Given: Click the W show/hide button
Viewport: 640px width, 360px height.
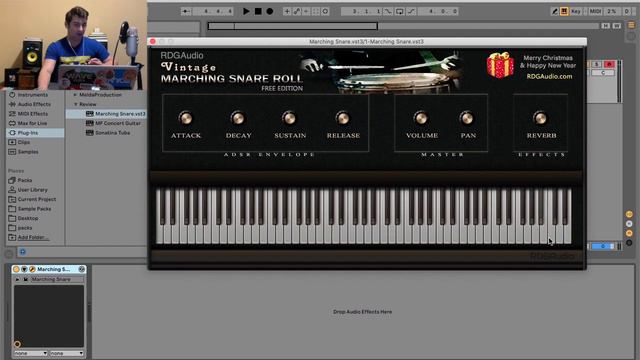Looking at the screenshot, I should click(617, 26).
